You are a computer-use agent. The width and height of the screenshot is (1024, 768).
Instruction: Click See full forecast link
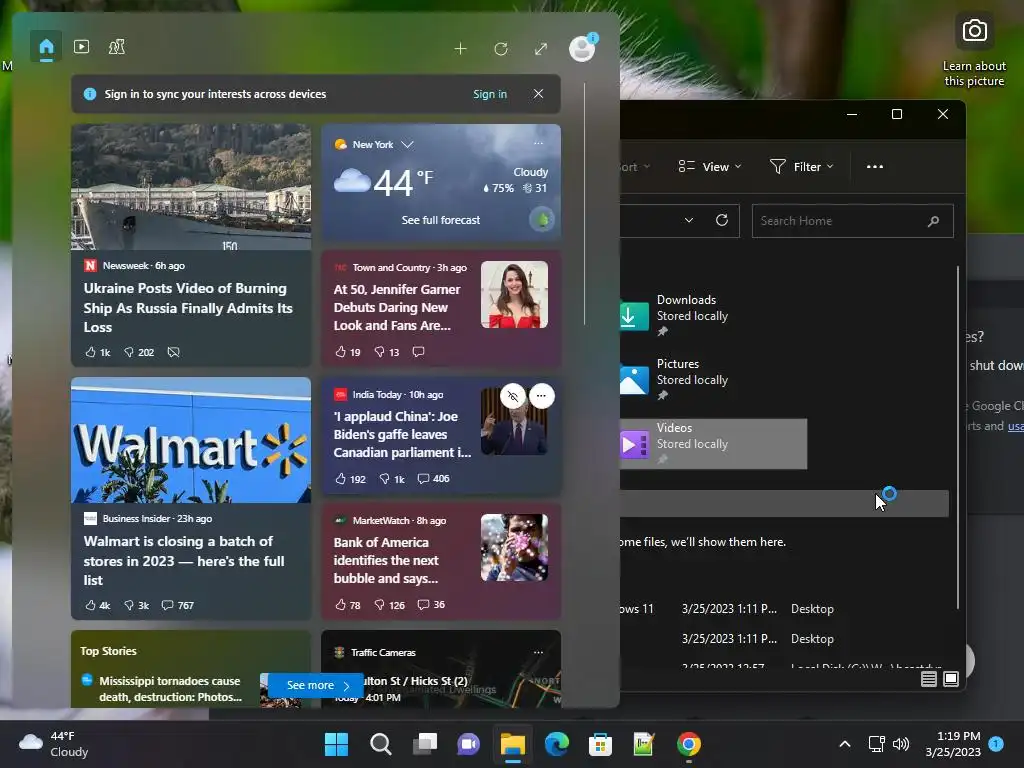pos(441,220)
